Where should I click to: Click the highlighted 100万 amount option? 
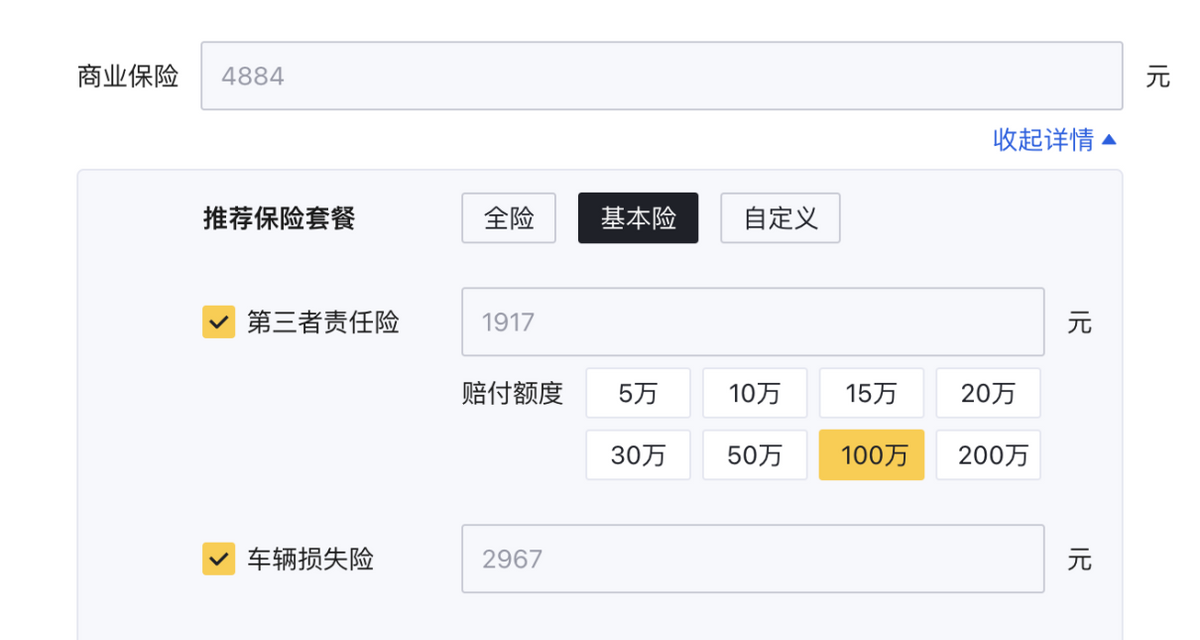(871, 455)
